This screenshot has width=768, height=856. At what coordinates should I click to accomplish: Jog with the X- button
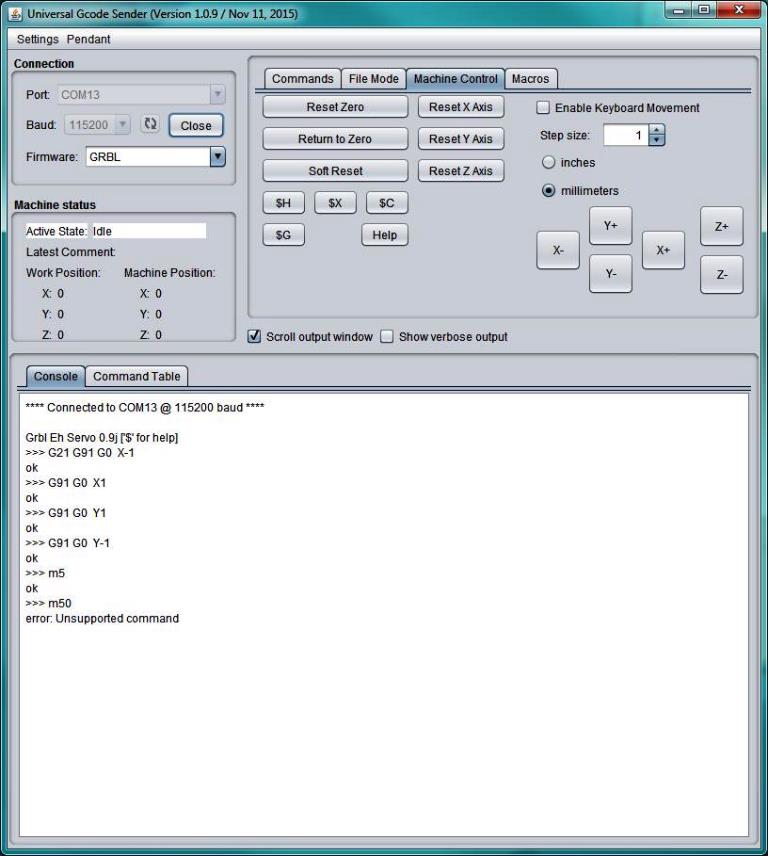(x=558, y=250)
